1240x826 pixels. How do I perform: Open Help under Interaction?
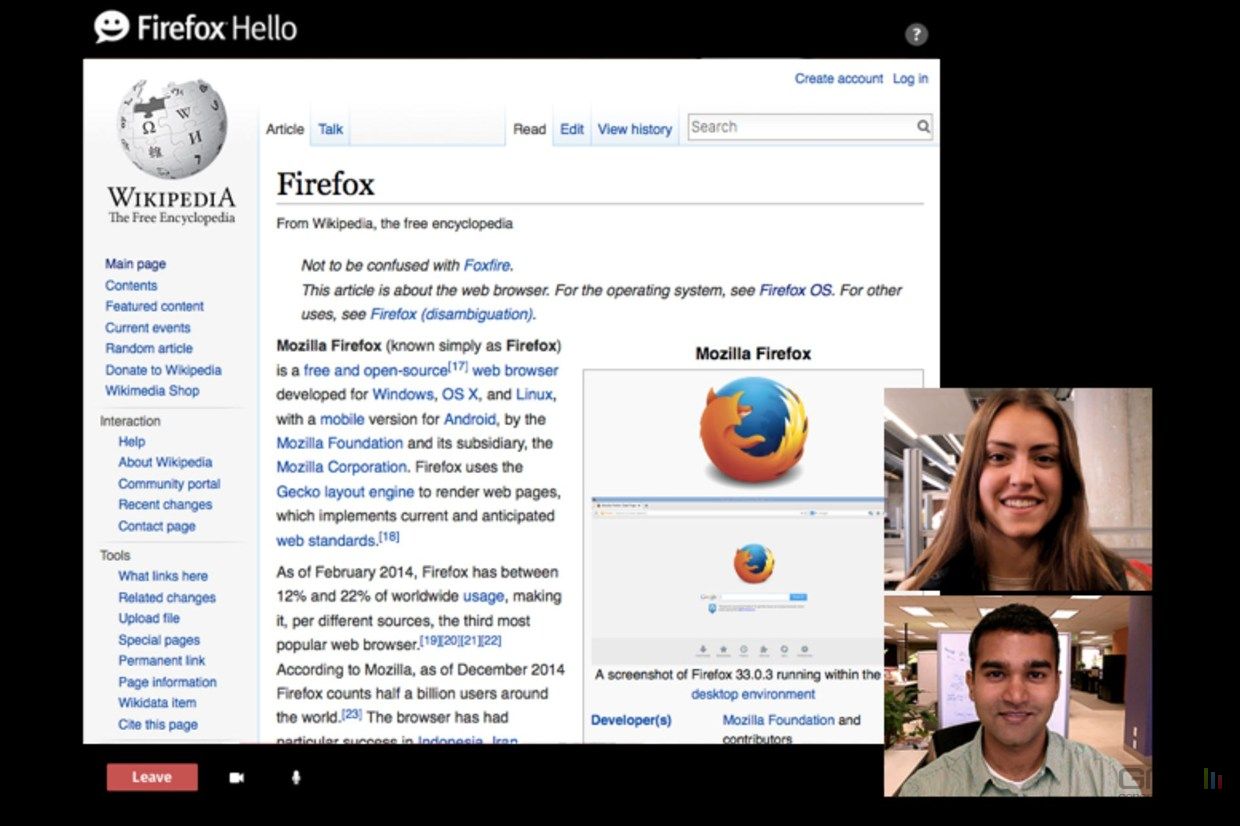click(132, 441)
